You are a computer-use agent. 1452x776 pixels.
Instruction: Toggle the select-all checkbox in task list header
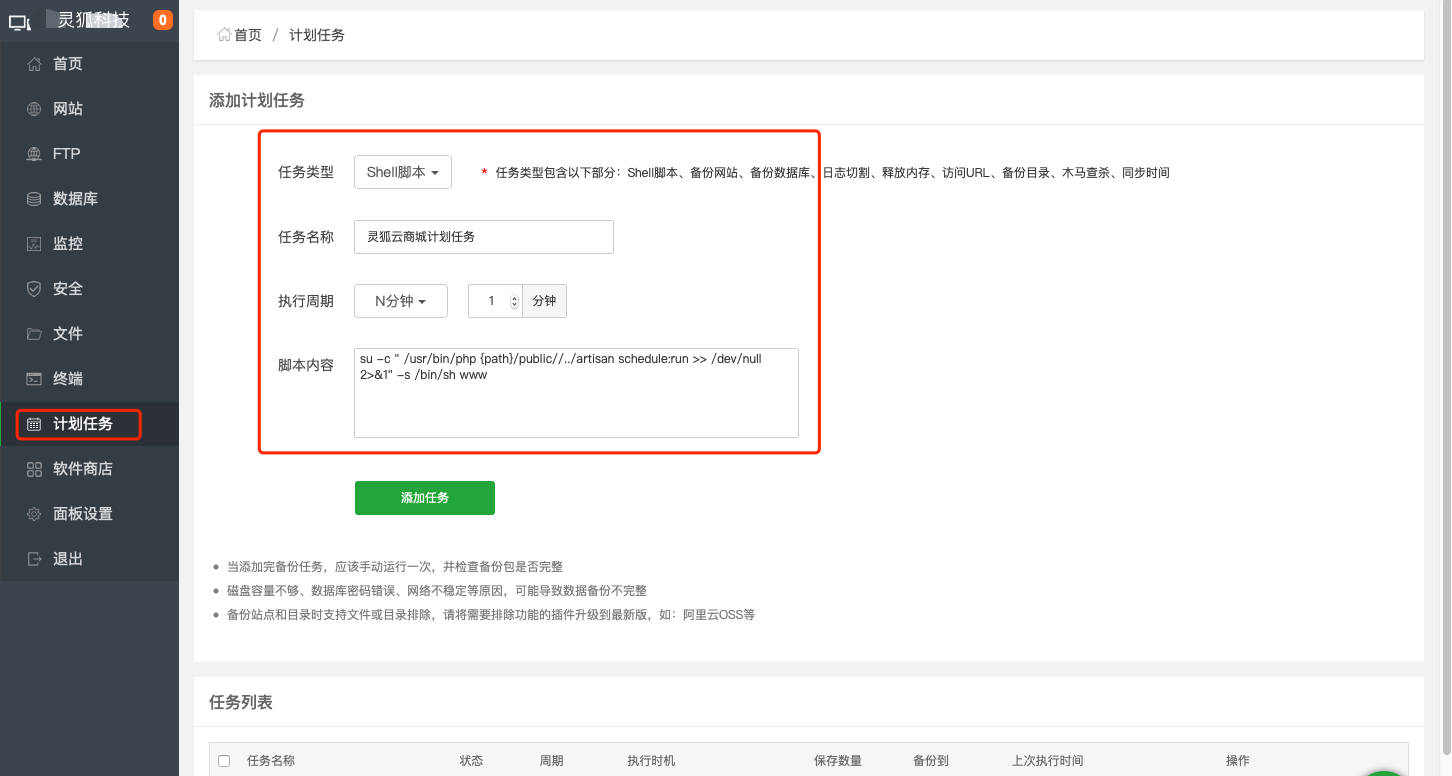point(224,761)
